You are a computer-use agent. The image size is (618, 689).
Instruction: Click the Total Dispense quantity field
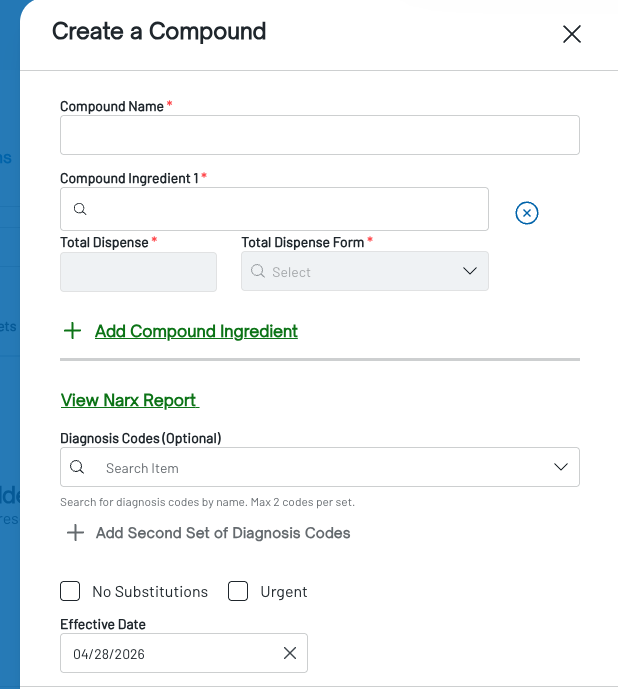pos(138,272)
